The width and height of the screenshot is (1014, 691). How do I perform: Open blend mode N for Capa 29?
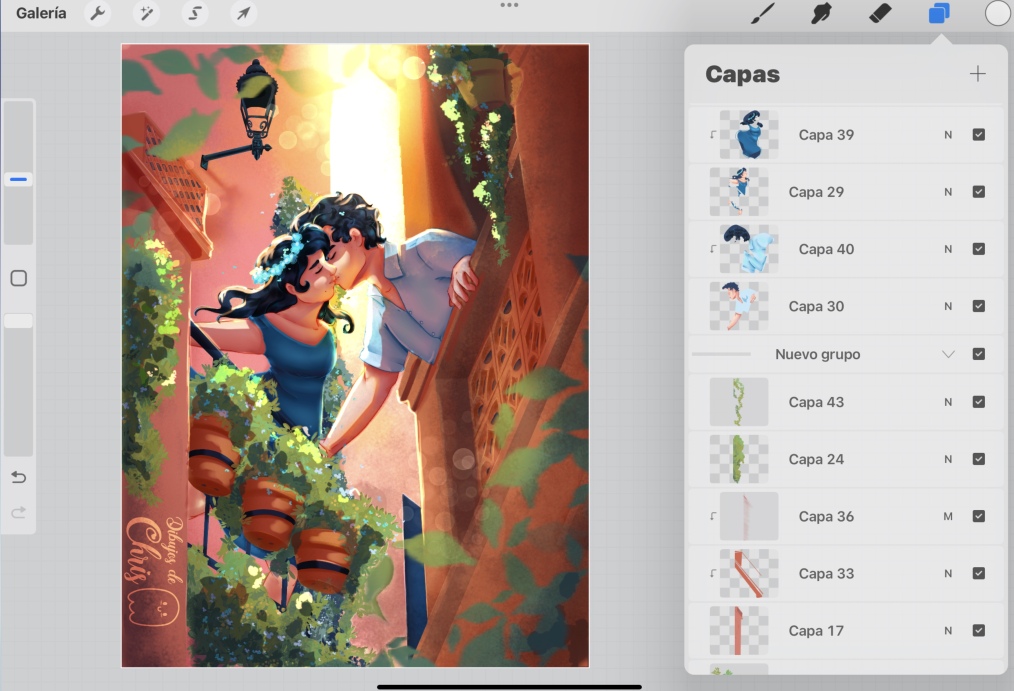click(x=948, y=192)
